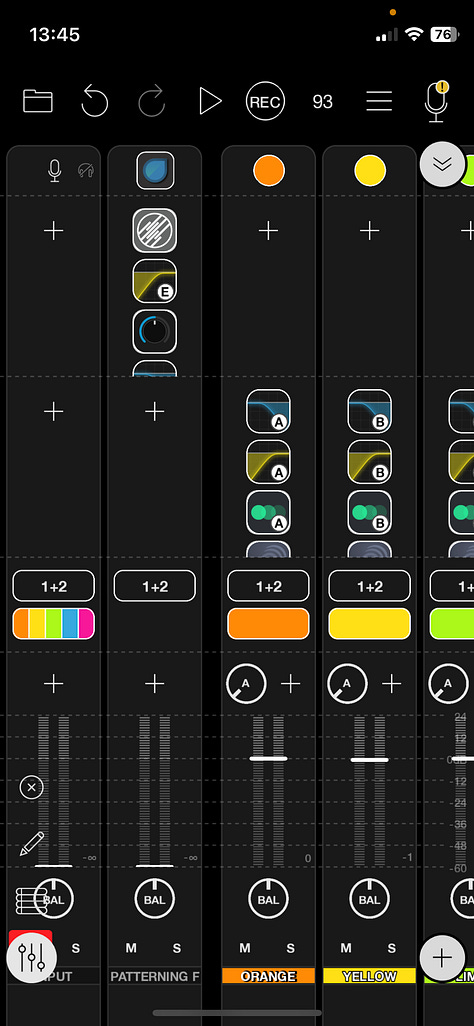Add effect in Yellow channel top slot
The image size is (474, 1026).
(x=370, y=230)
